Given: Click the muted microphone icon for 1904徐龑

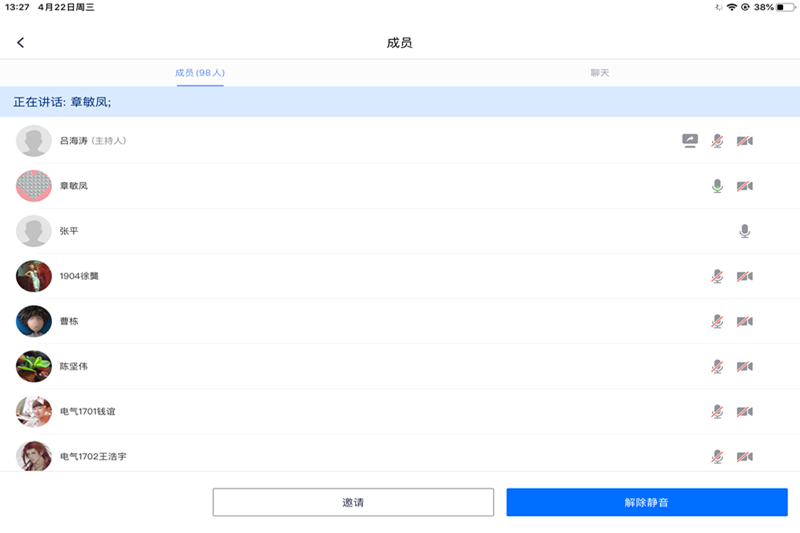Looking at the screenshot, I should pos(717,276).
